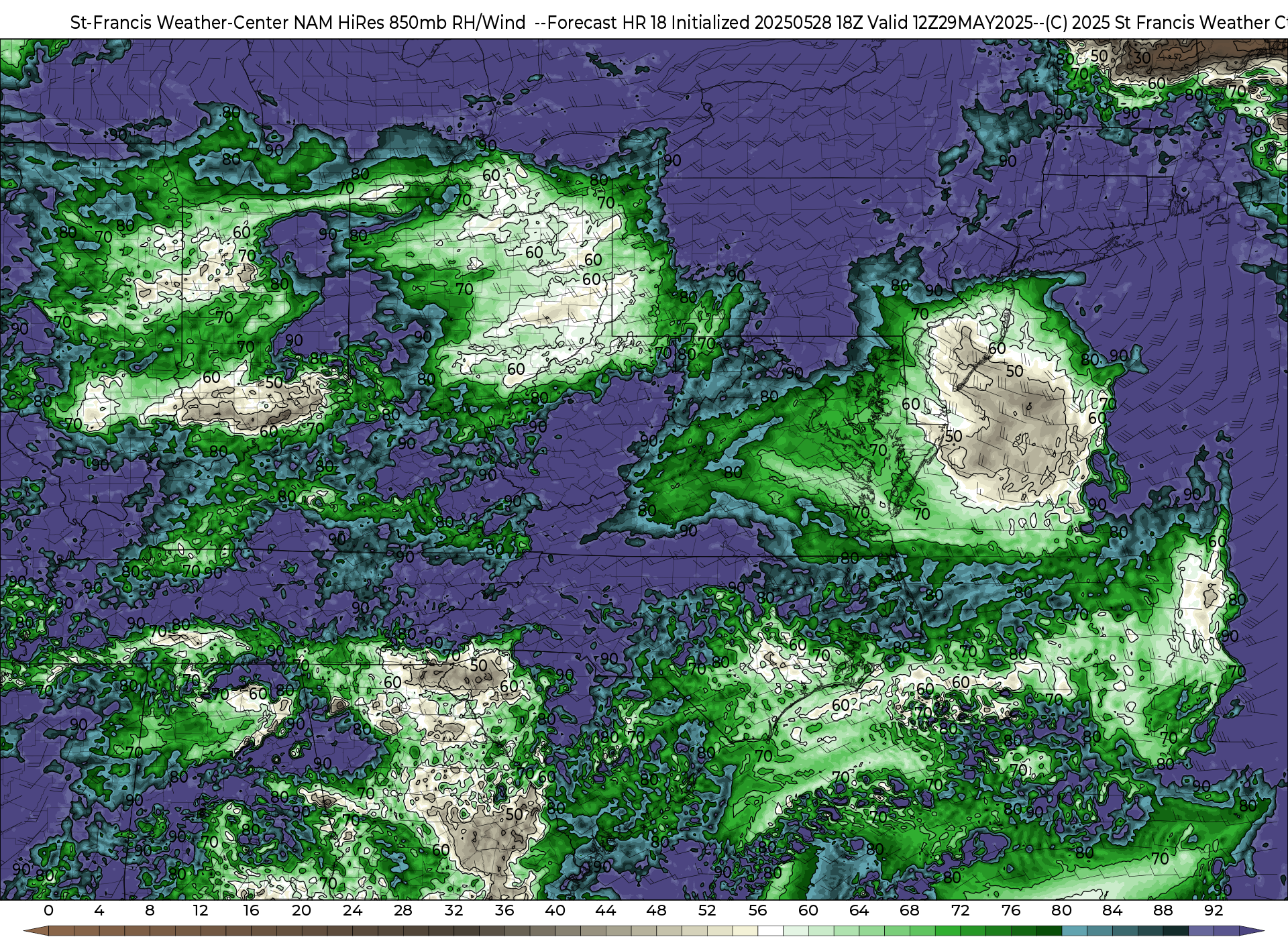Click the '8' tick label on the color scale

(150, 911)
